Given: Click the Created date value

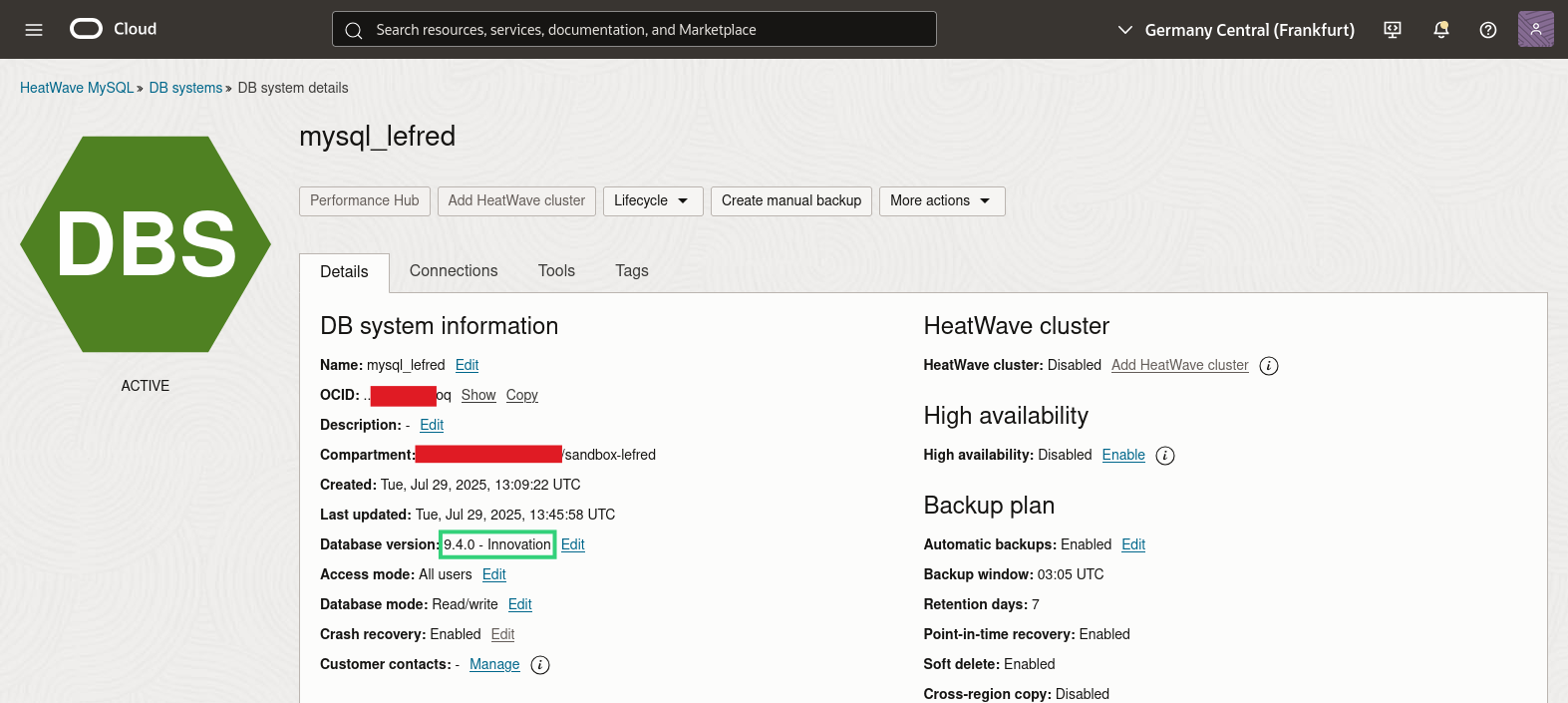Looking at the screenshot, I should [x=480, y=485].
